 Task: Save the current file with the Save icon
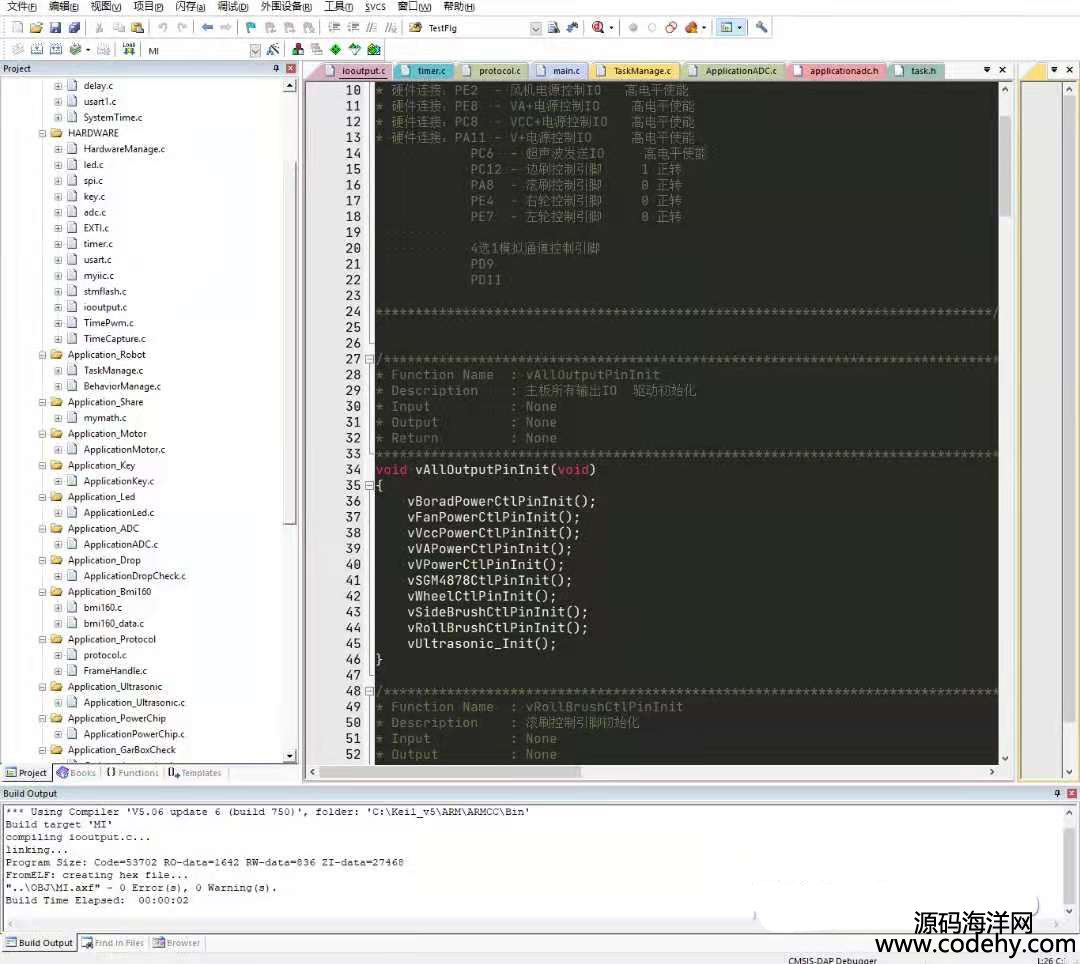(55, 28)
